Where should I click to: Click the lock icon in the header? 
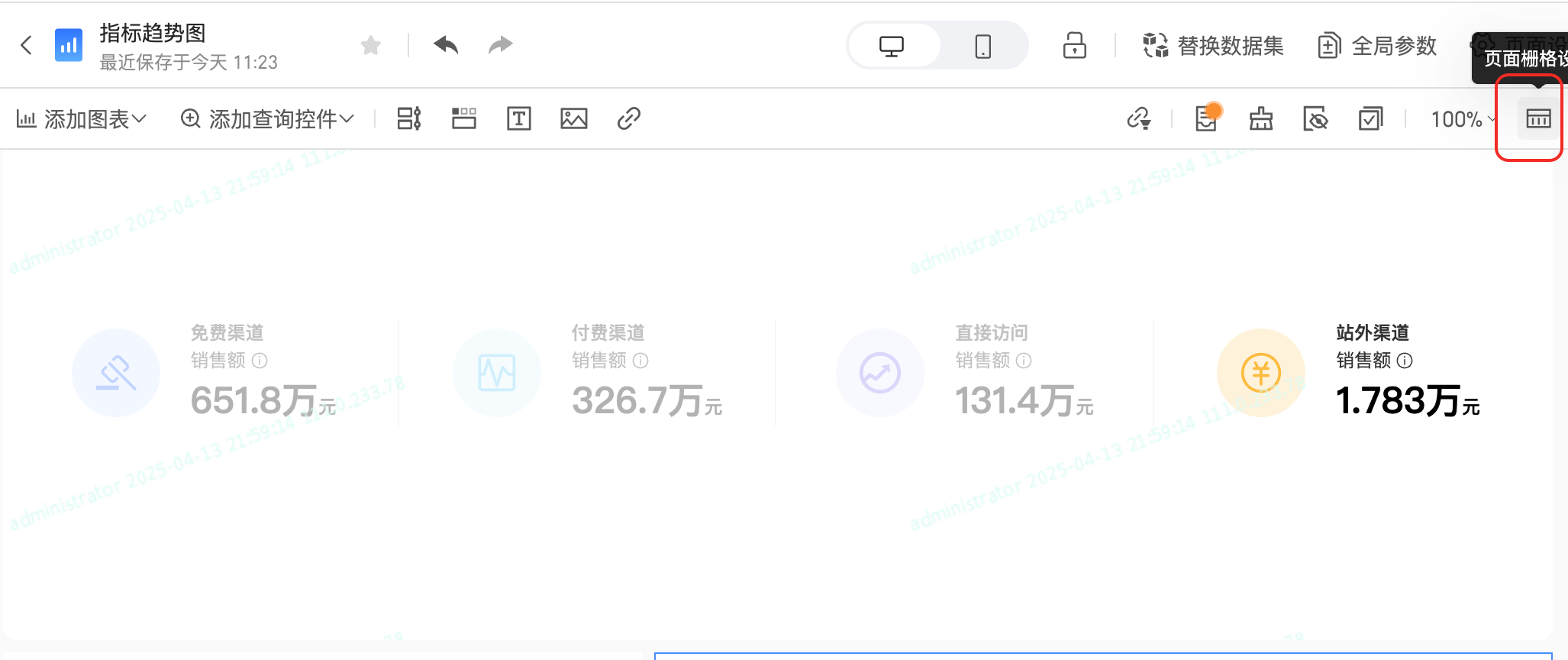pos(1074,46)
